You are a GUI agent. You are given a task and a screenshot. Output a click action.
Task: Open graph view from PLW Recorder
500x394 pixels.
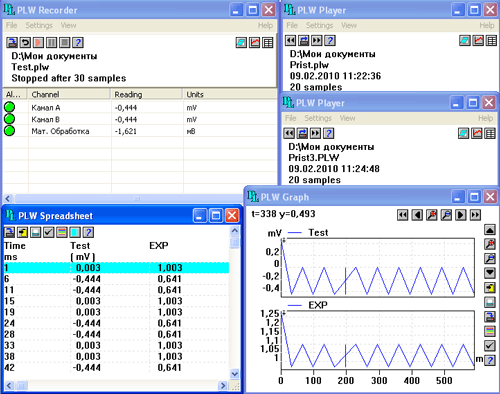[255, 42]
